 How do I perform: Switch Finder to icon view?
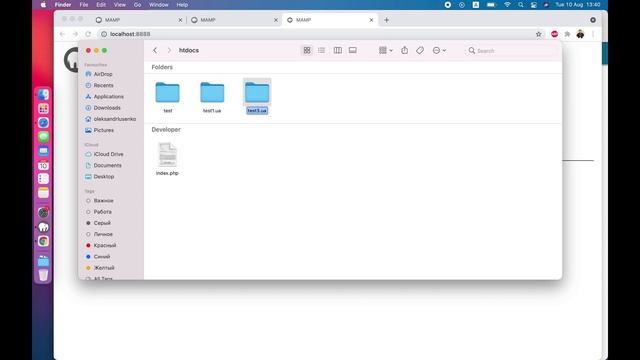(307, 50)
